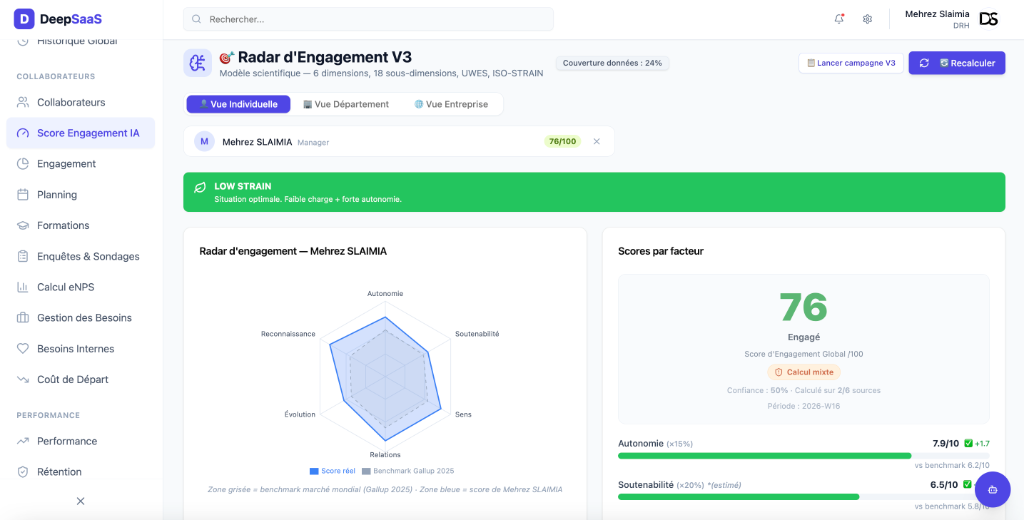Remove the selected collaborator Mehrez SLAIMIA

click(x=596, y=141)
